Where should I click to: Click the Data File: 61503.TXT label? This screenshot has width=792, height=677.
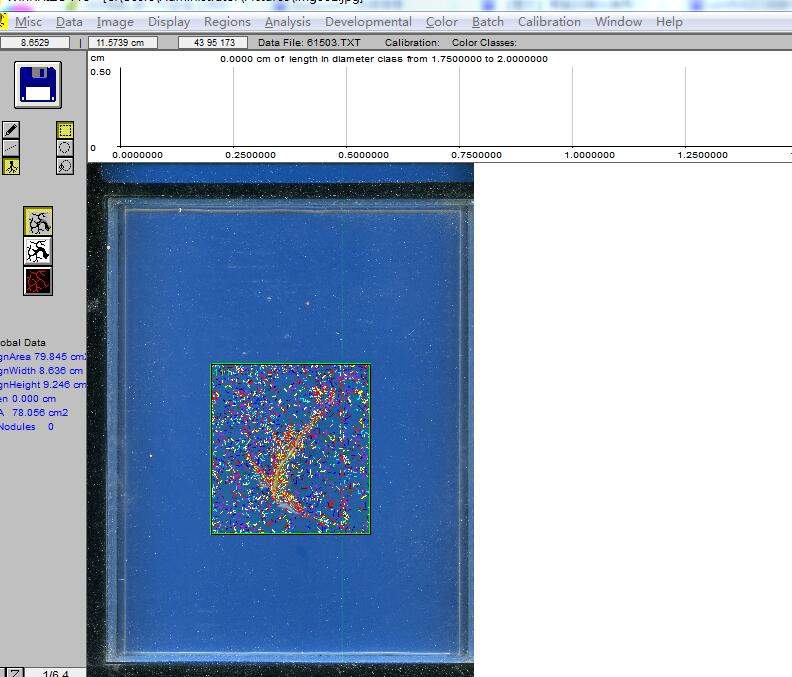(x=309, y=43)
